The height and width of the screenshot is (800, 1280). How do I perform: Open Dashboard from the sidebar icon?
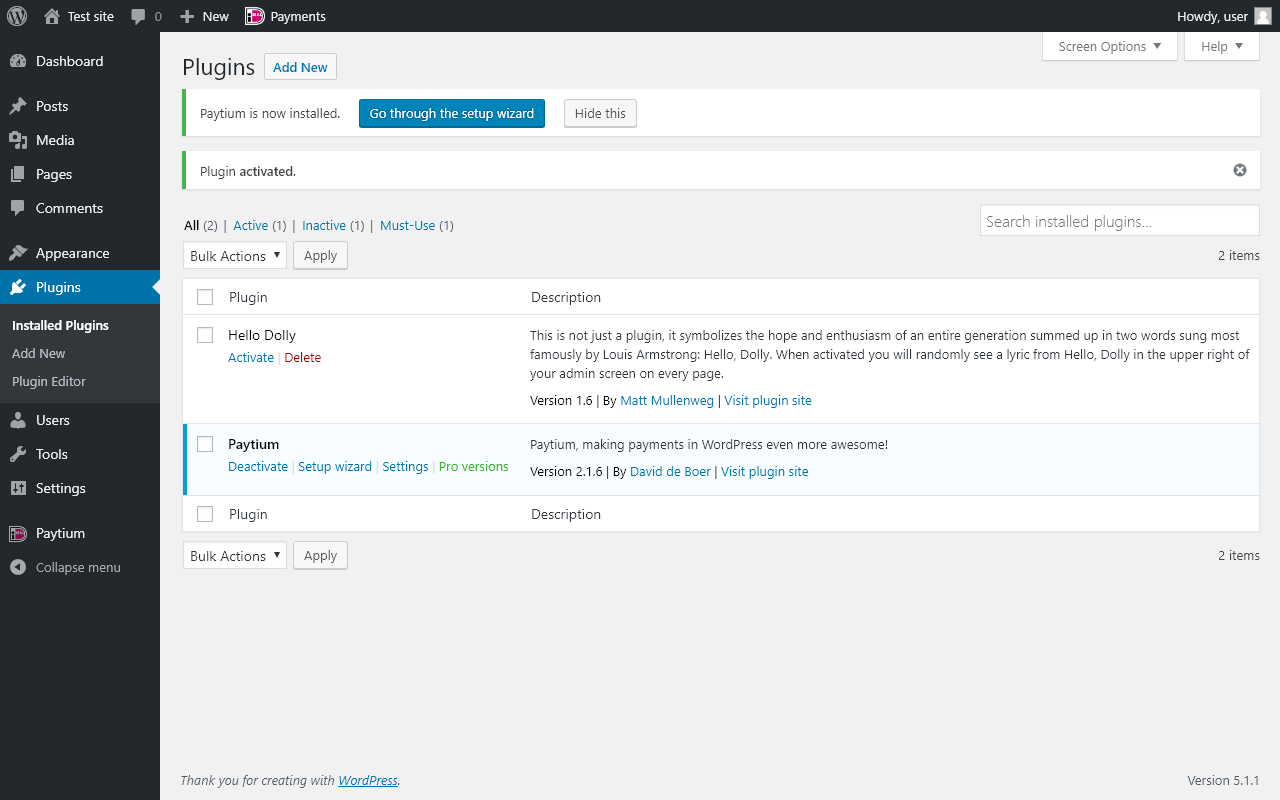(x=18, y=61)
